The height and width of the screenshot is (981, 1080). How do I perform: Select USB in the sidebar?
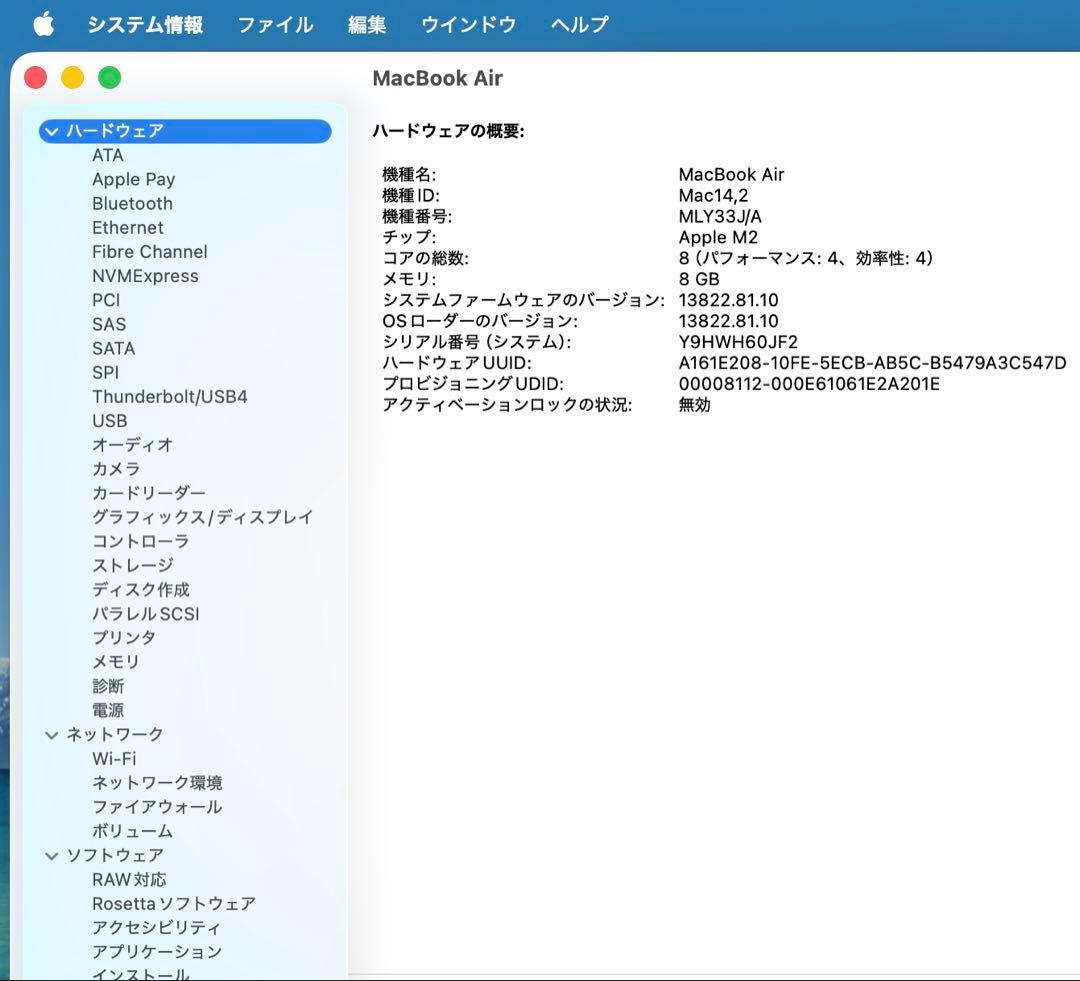point(110,420)
